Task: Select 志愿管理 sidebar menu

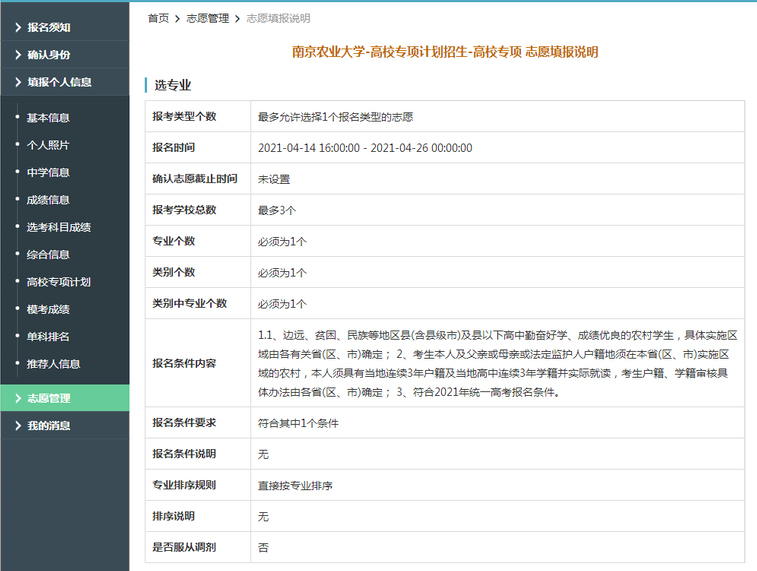Action: point(65,398)
